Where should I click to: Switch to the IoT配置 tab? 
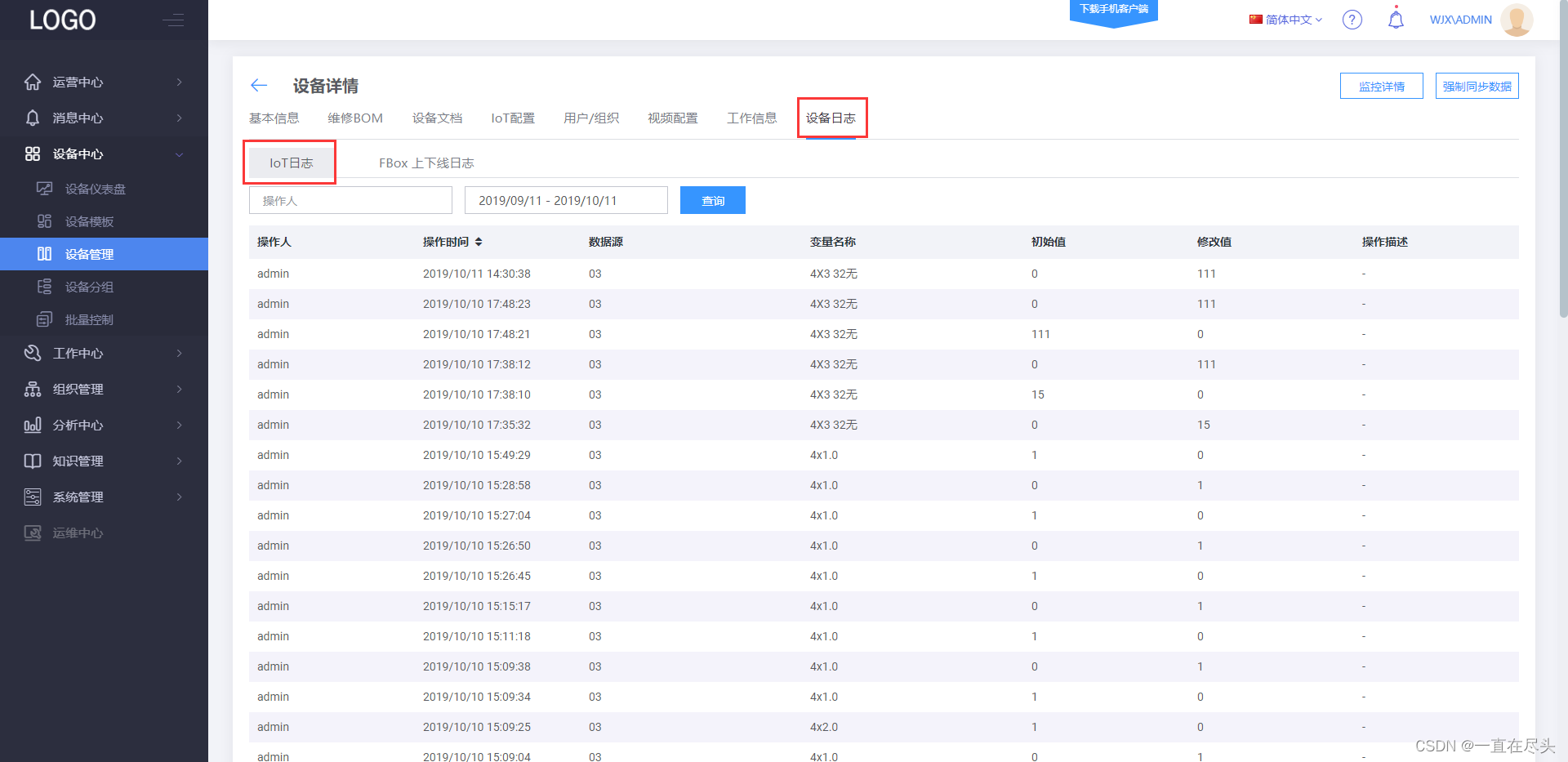tap(513, 118)
